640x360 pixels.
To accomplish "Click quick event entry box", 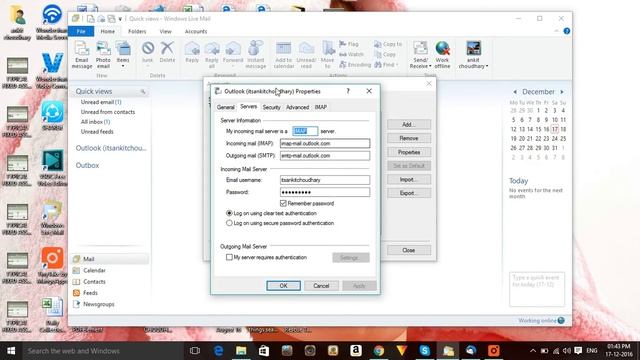I will click(537, 289).
